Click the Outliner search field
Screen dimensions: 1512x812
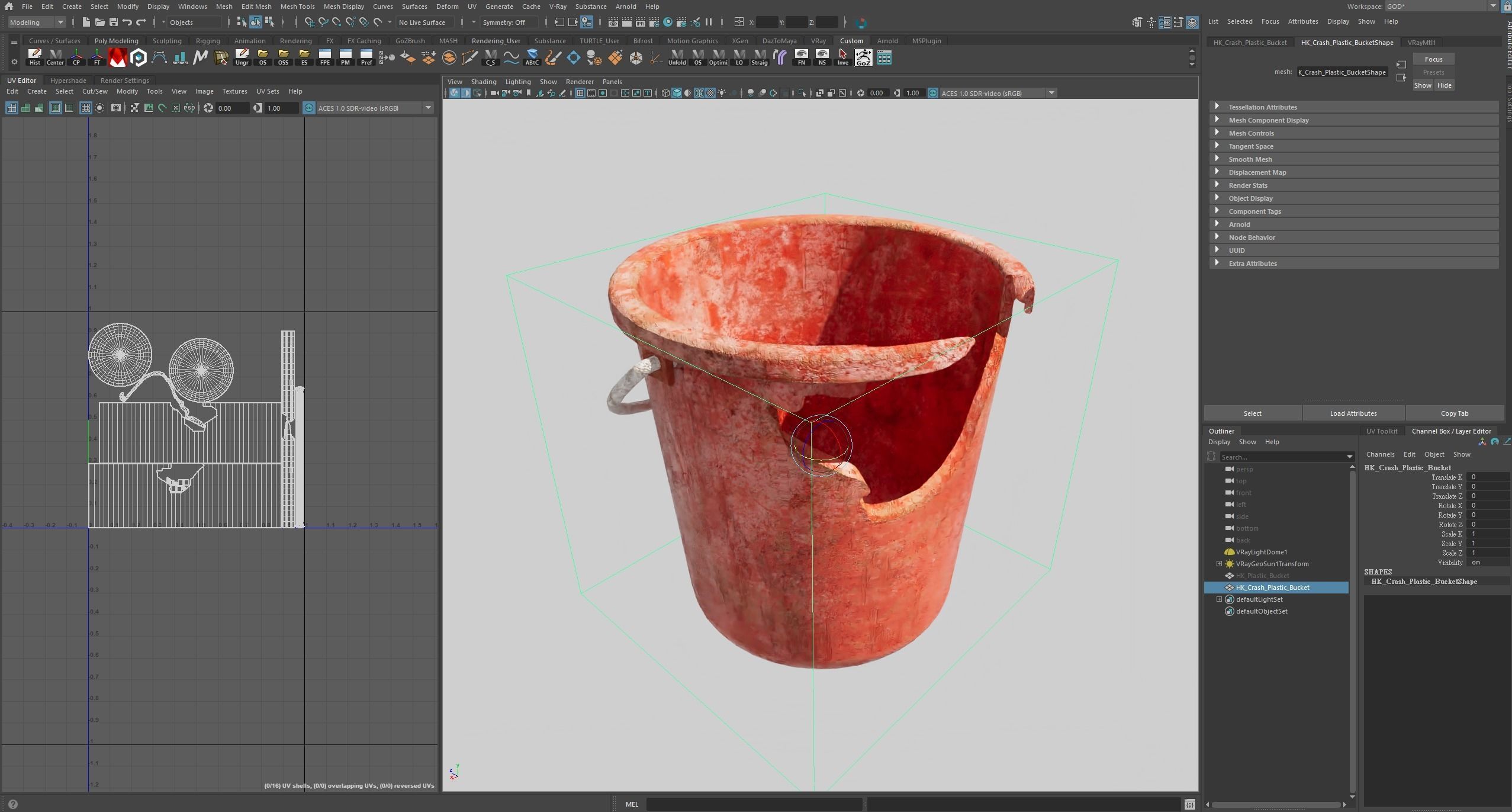point(1286,457)
